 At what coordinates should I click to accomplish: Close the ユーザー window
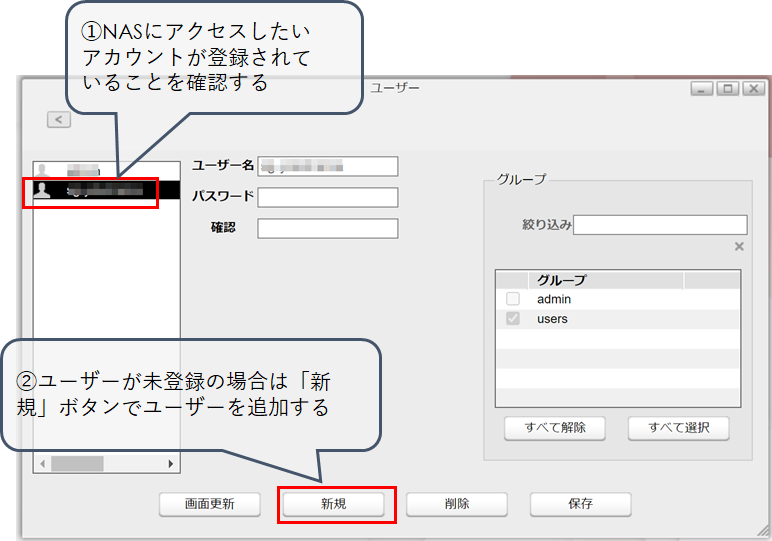(x=751, y=89)
